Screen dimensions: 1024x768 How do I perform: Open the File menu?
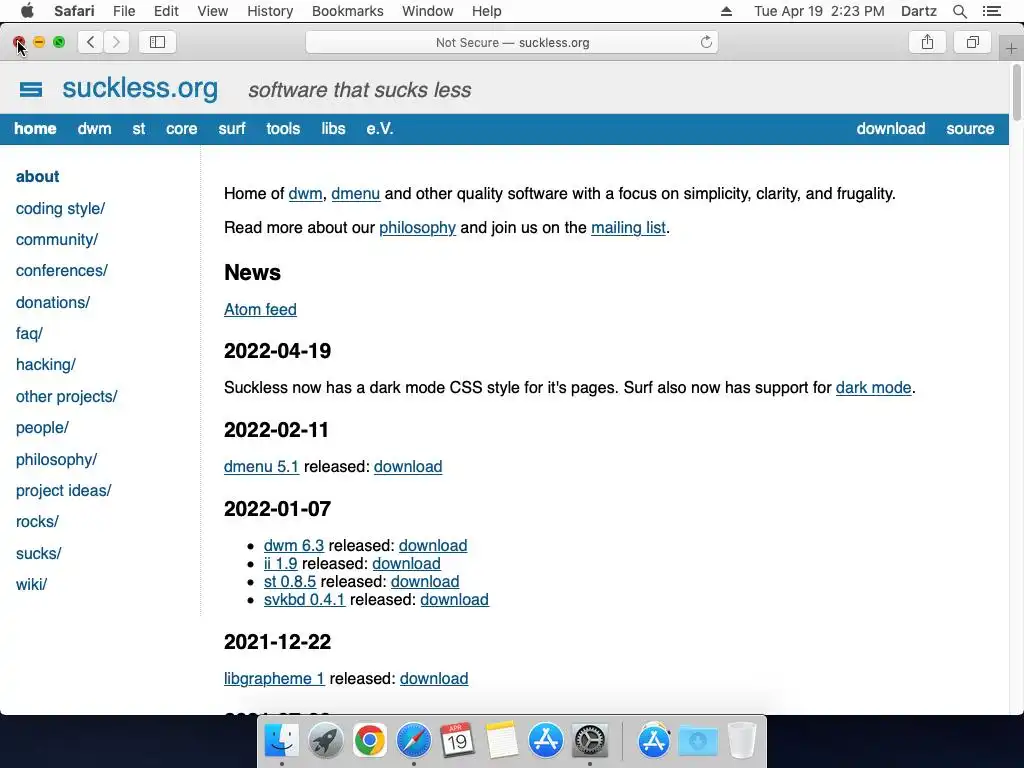pyautogui.click(x=123, y=11)
